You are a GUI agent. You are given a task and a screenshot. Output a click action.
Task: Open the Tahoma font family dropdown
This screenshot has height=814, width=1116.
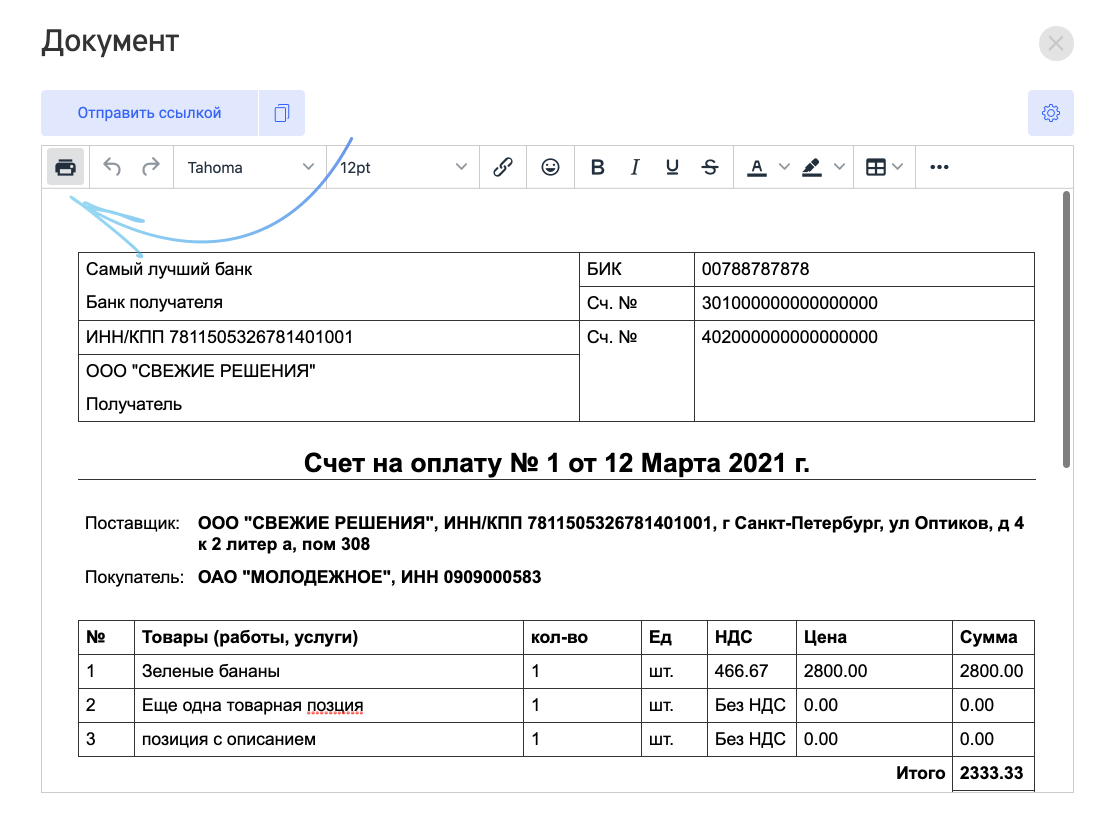point(250,167)
